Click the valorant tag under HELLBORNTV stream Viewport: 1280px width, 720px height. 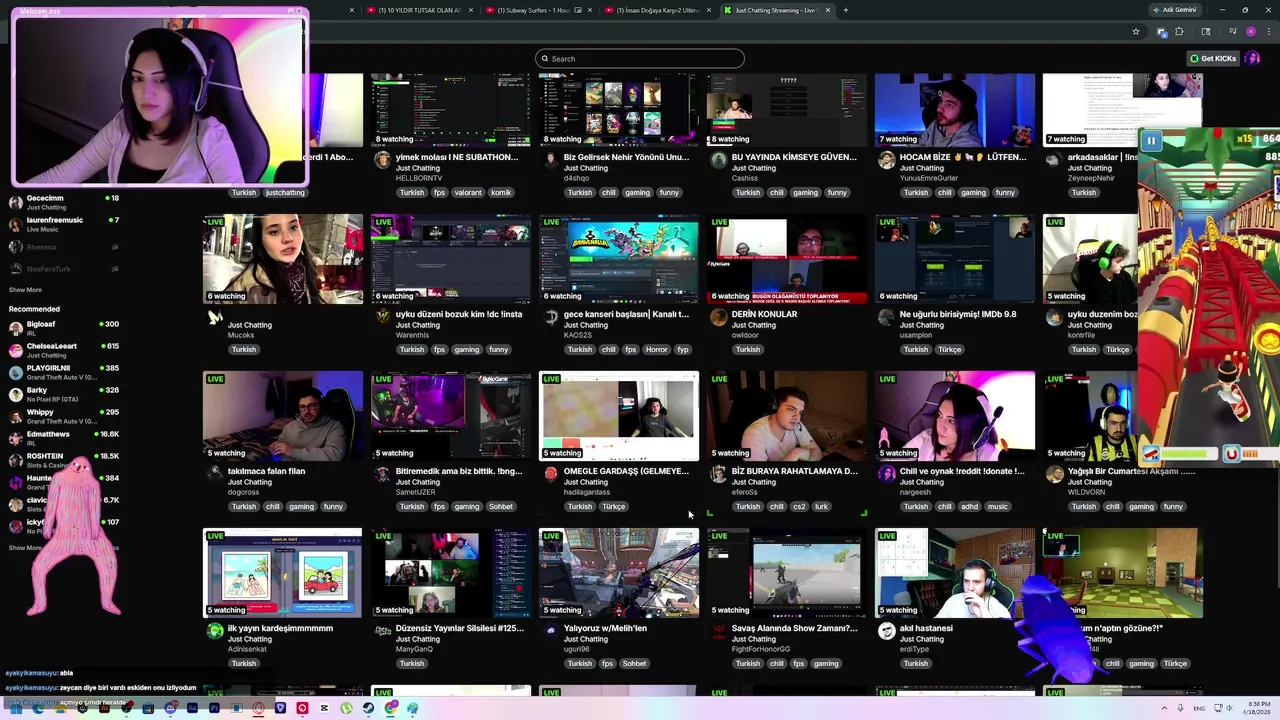point(467,192)
